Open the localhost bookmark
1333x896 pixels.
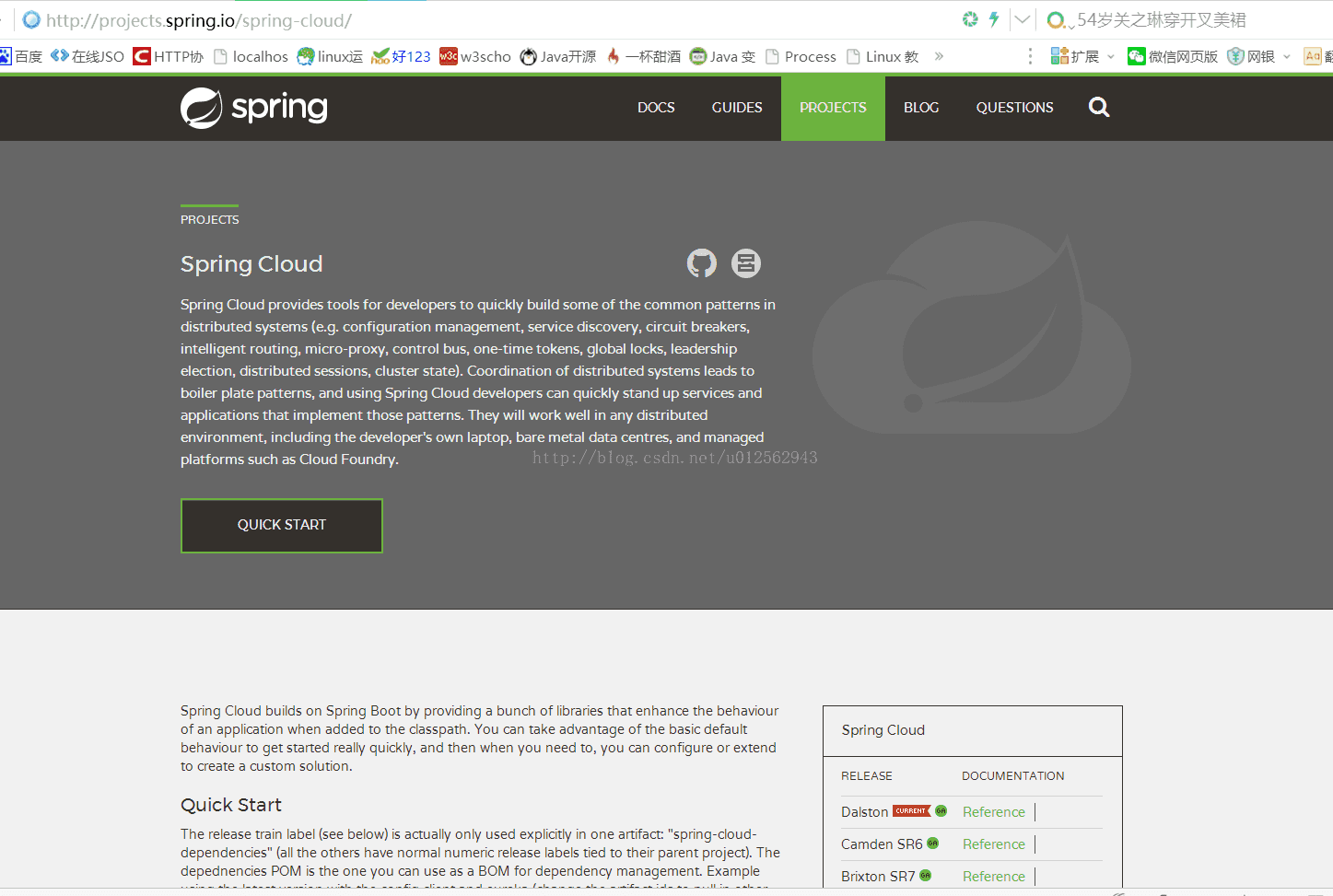(251, 56)
